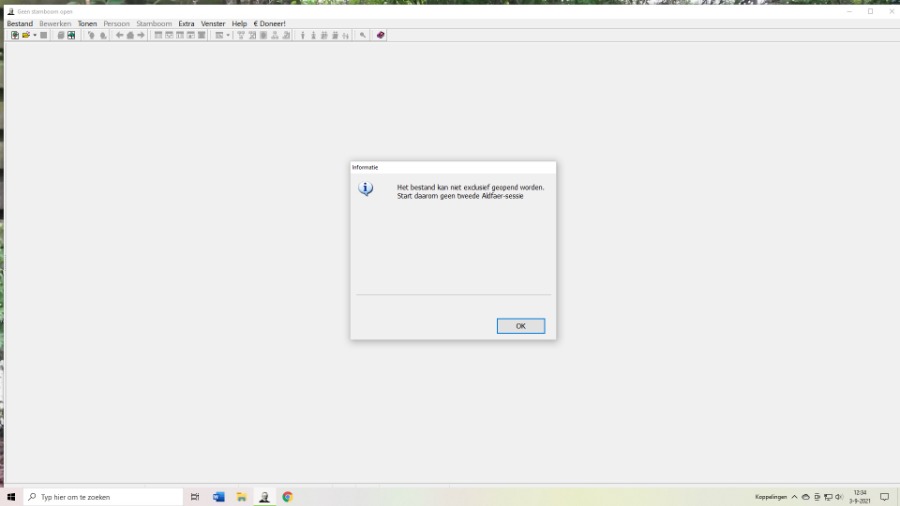
Task: Click the purple book icon in toolbar
Action: click(x=381, y=35)
